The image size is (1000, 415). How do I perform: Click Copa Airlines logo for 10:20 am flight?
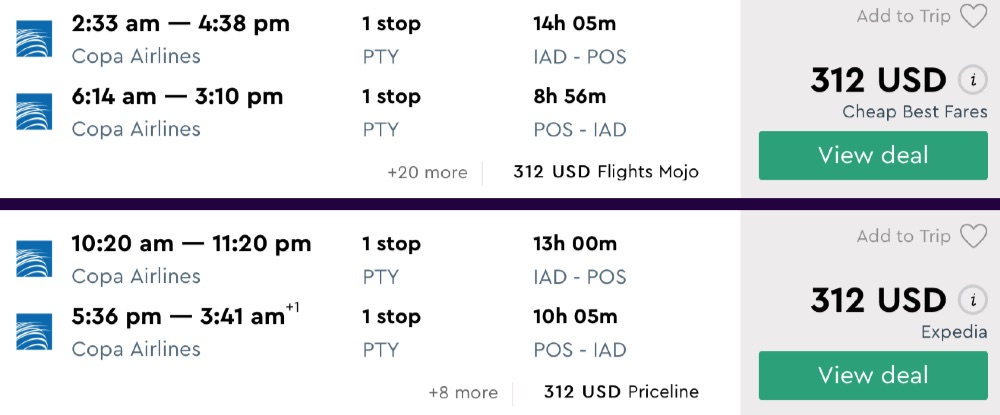click(x=34, y=258)
